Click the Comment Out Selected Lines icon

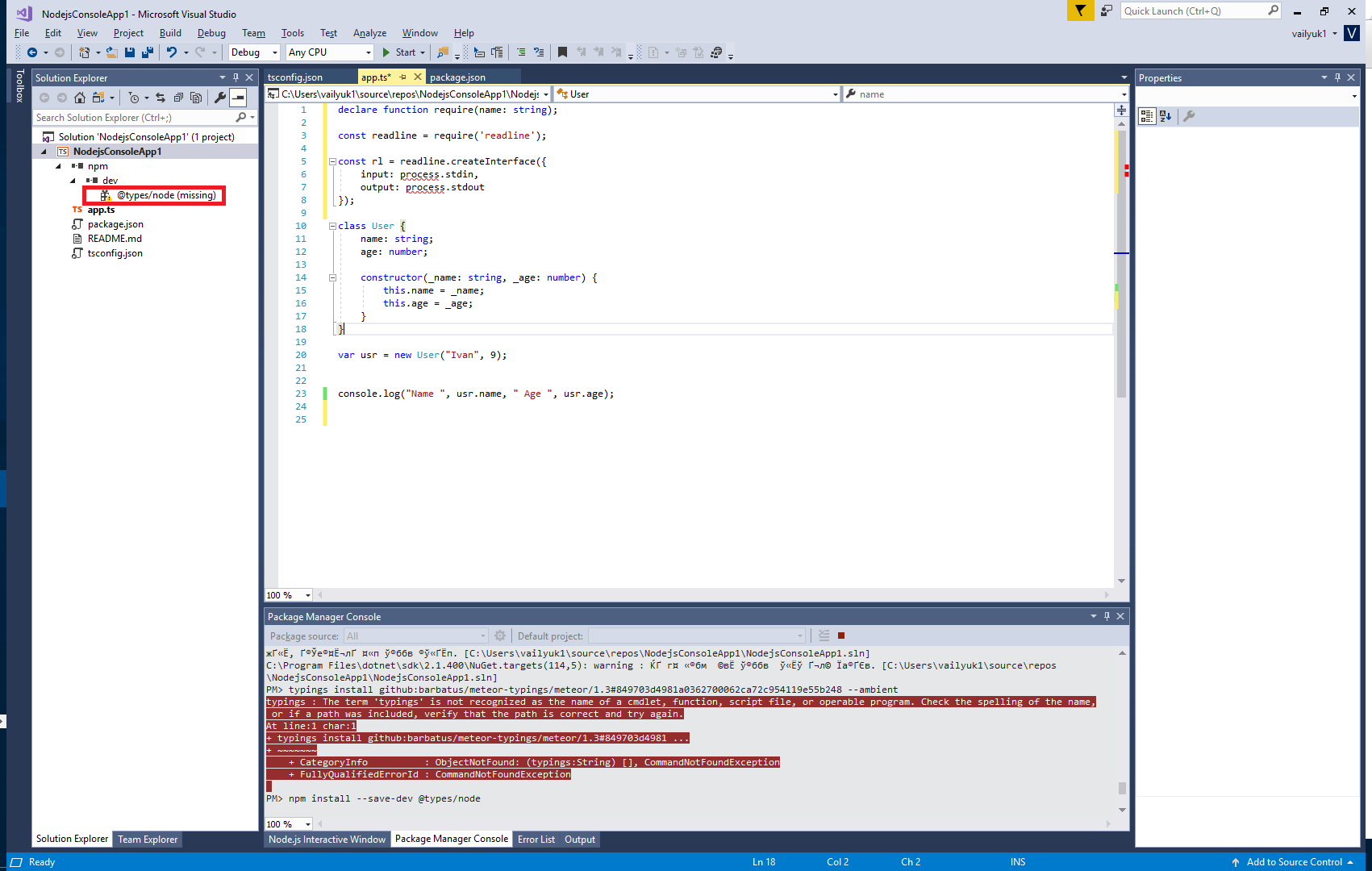point(521,52)
